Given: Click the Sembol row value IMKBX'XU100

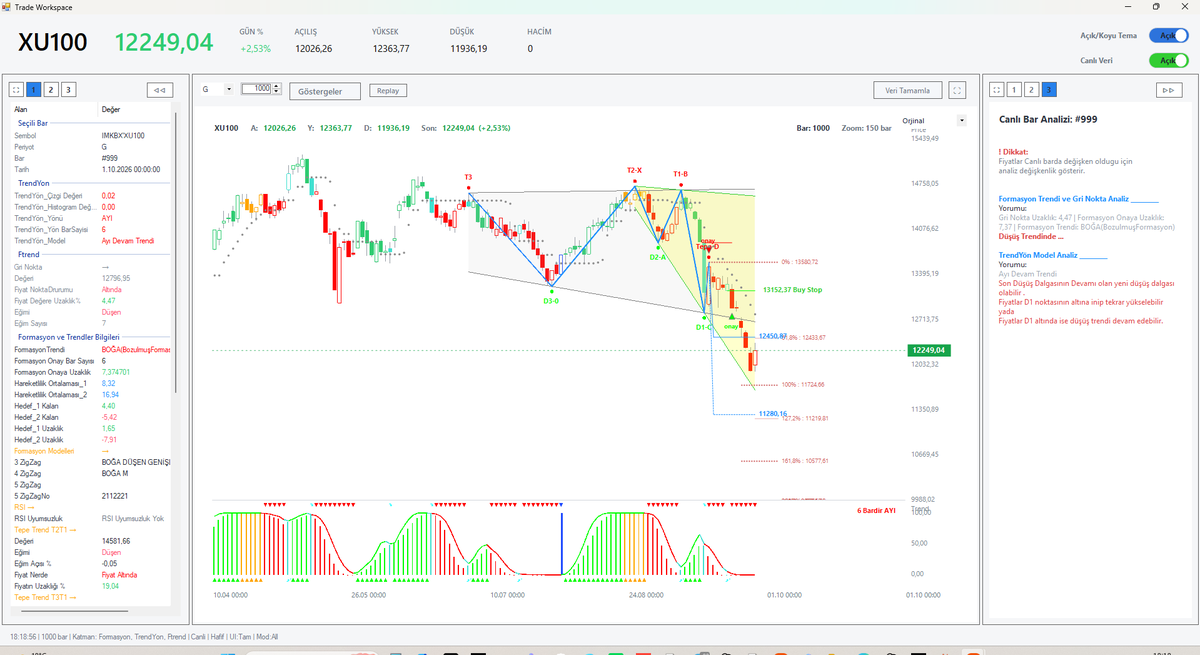Looking at the screenshot, I should tap(123, 135).
